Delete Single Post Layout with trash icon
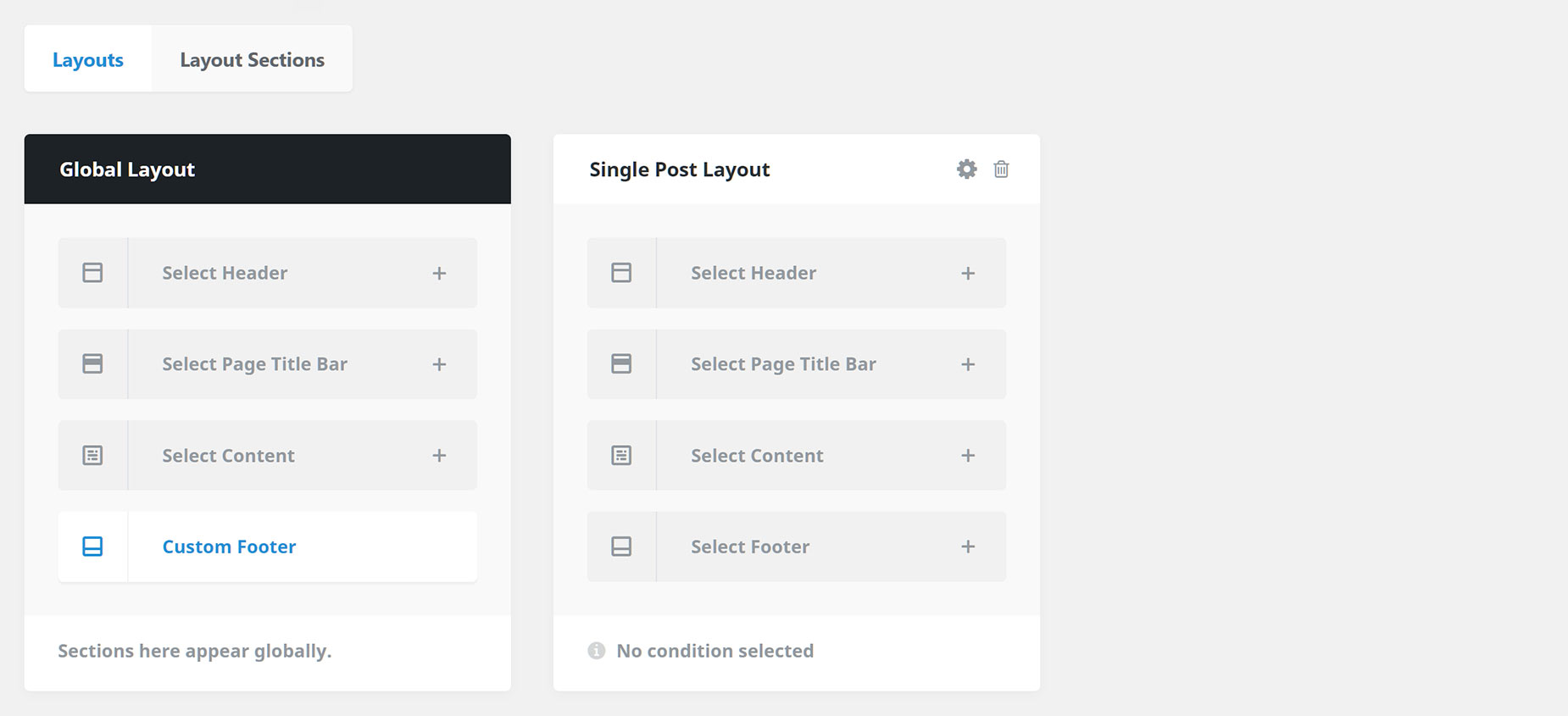Screen dimensions: 1568x716 [1001, 169]
